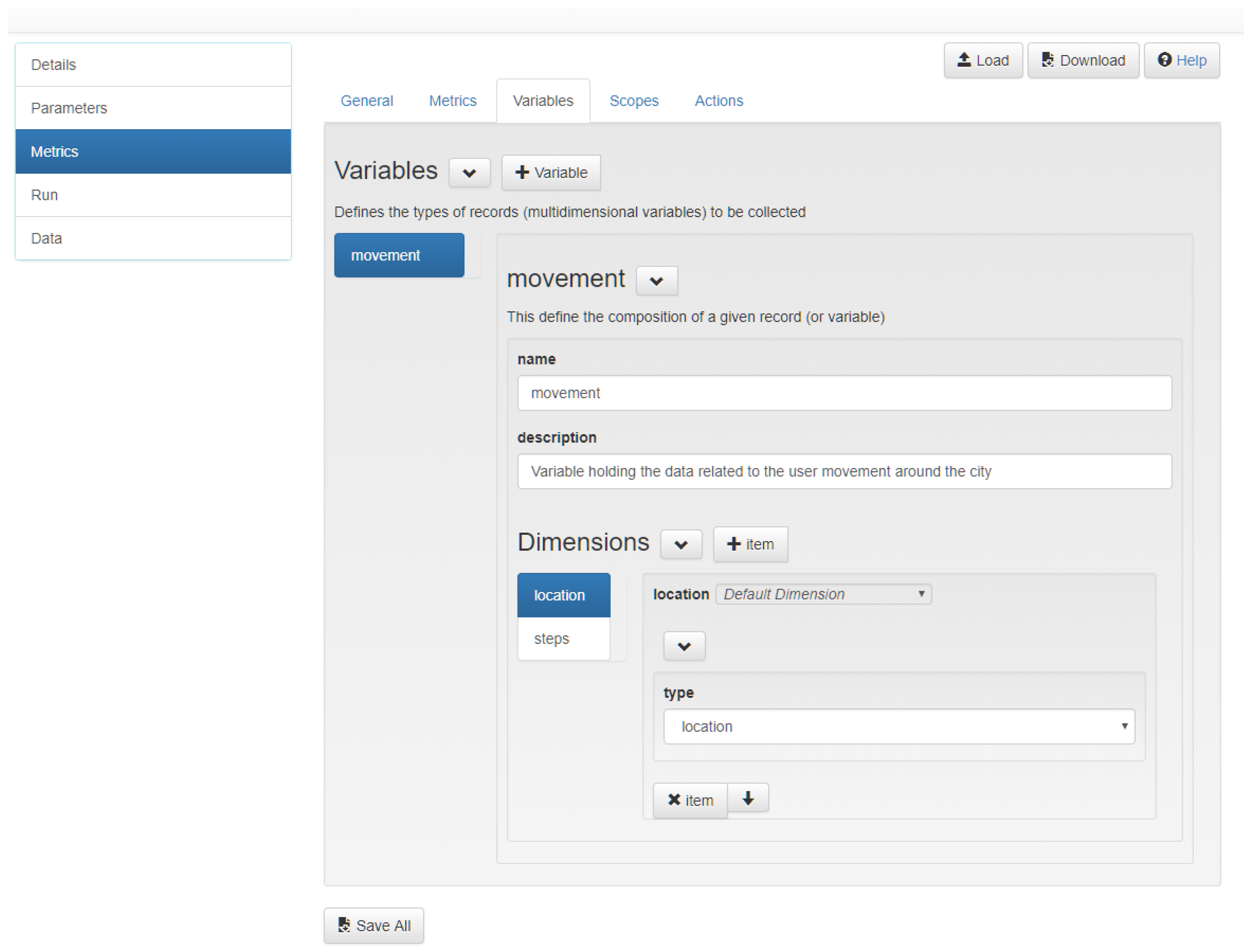This screenshot has width=1253, height=952.
Task: Open the Help link
Action: 1182,60
